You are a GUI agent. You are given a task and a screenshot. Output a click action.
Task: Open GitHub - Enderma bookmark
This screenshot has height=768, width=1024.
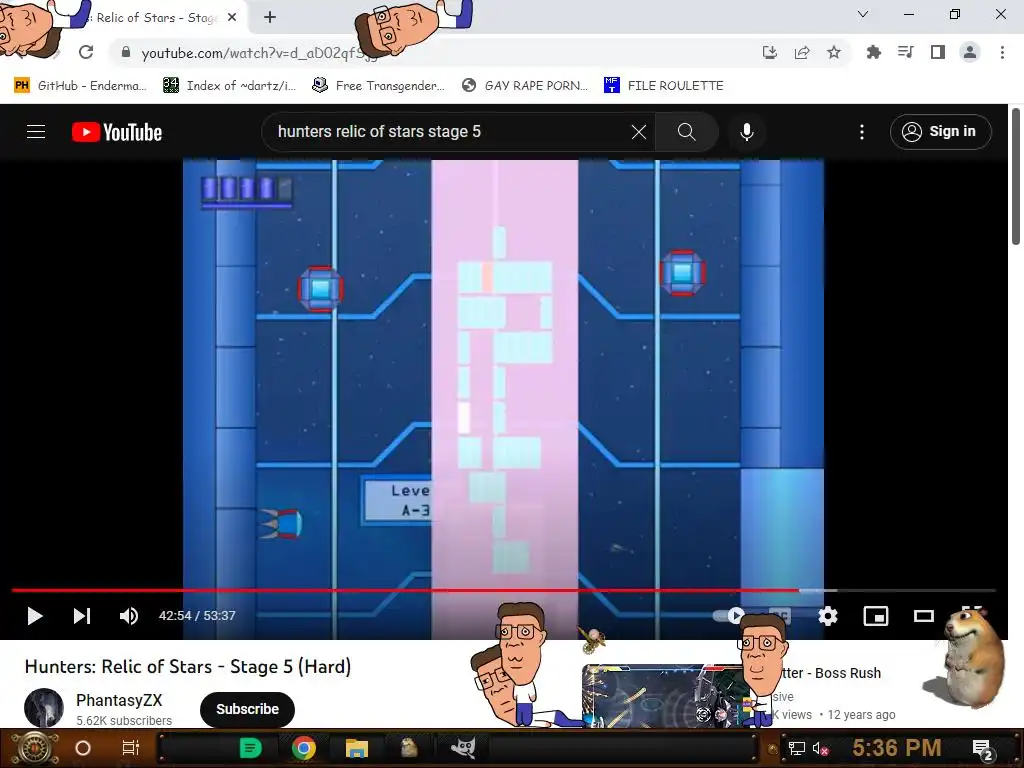(80, 86)
